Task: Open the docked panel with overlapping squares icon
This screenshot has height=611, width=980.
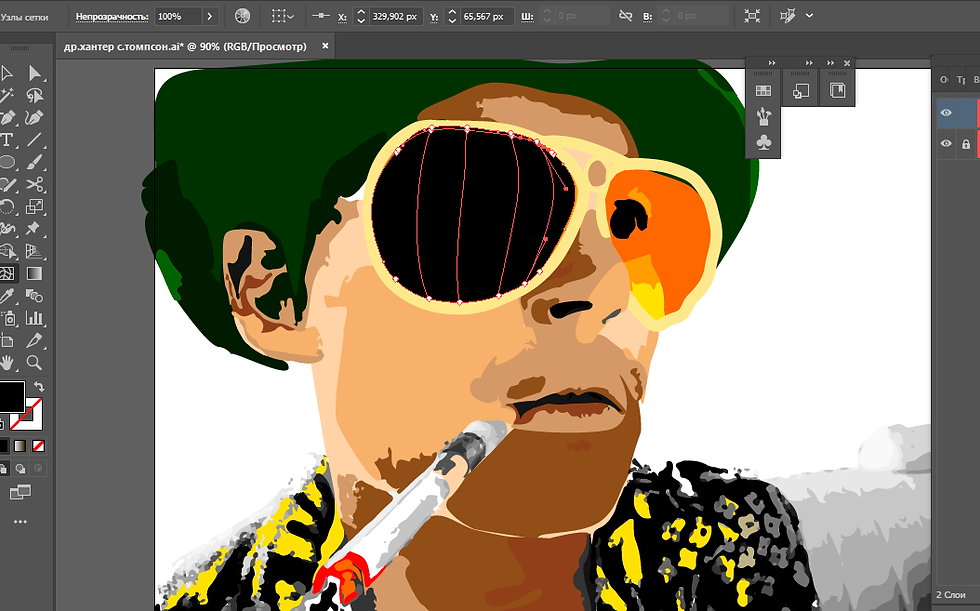Action: (801, 91)
